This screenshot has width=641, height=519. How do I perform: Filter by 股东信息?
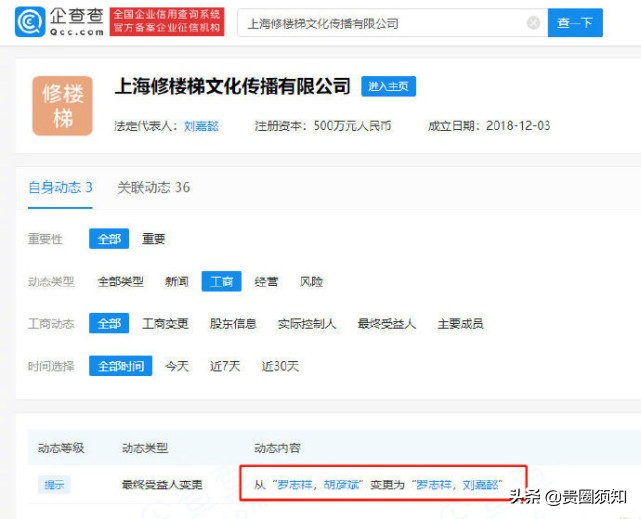233,324
